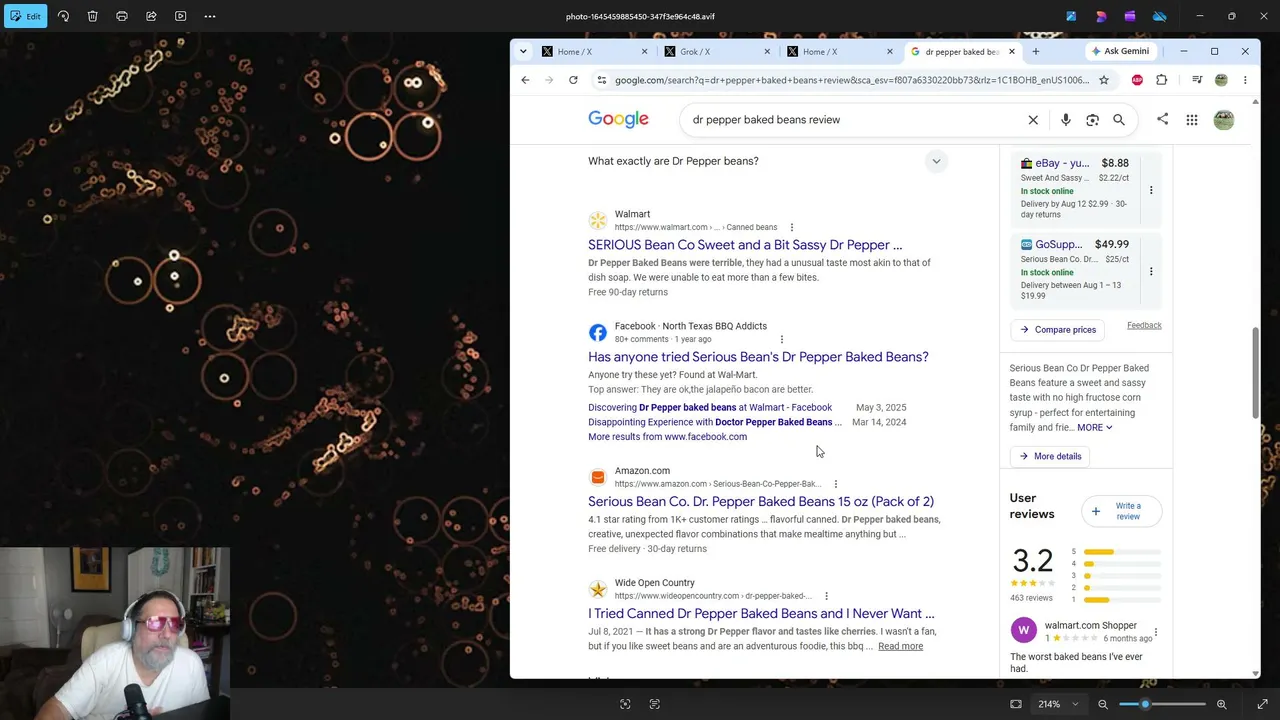
Task: Open the Chrome three-dot menu
Action: coord(1245,80)
